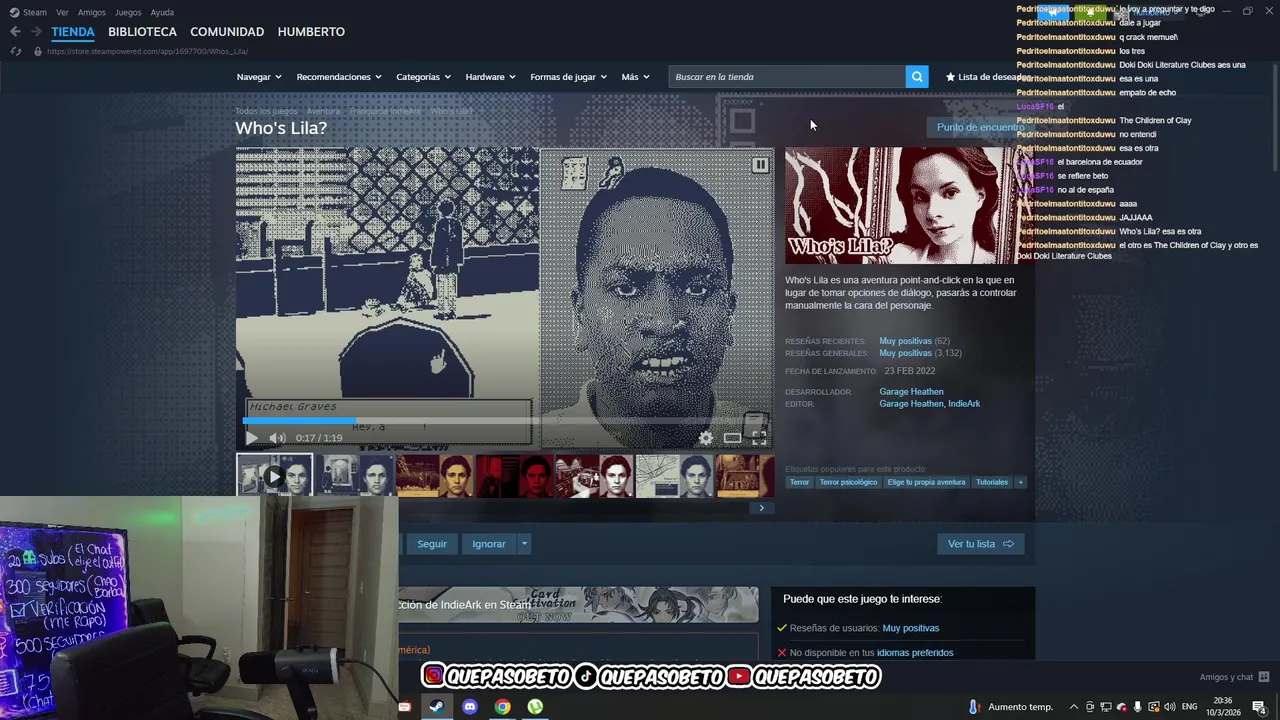Open developer Garage Heathen link
Viewport: 1280px width, 720px height.
pyautogui.click(x=911, y=392)
